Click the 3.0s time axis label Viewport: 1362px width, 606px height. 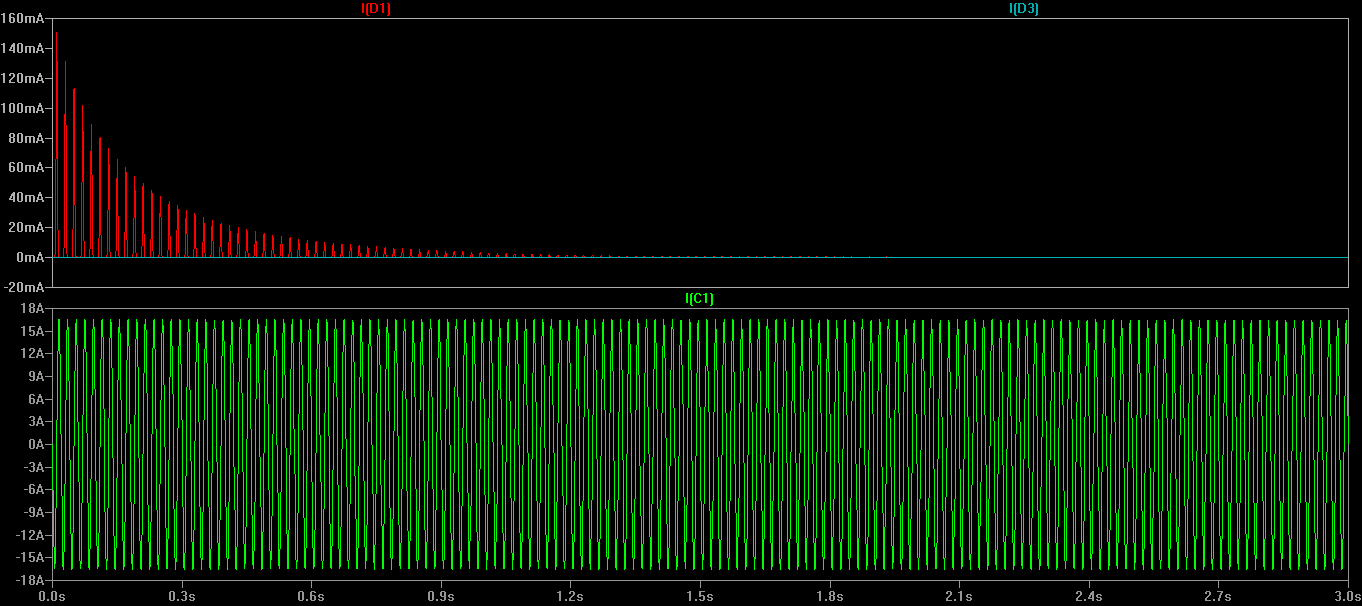1346,596
